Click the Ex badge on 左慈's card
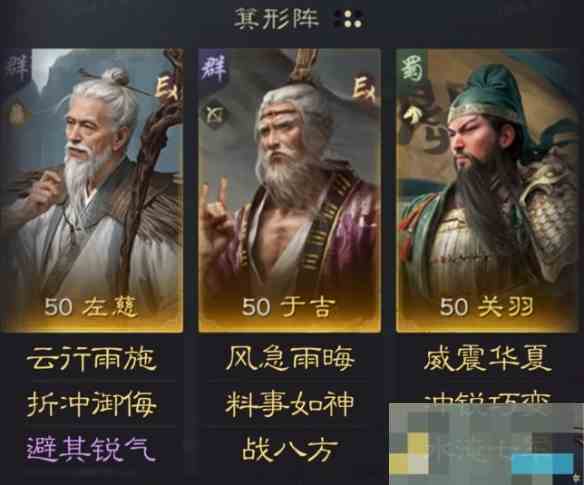This screenshot has height=485, width=584. 168,89
